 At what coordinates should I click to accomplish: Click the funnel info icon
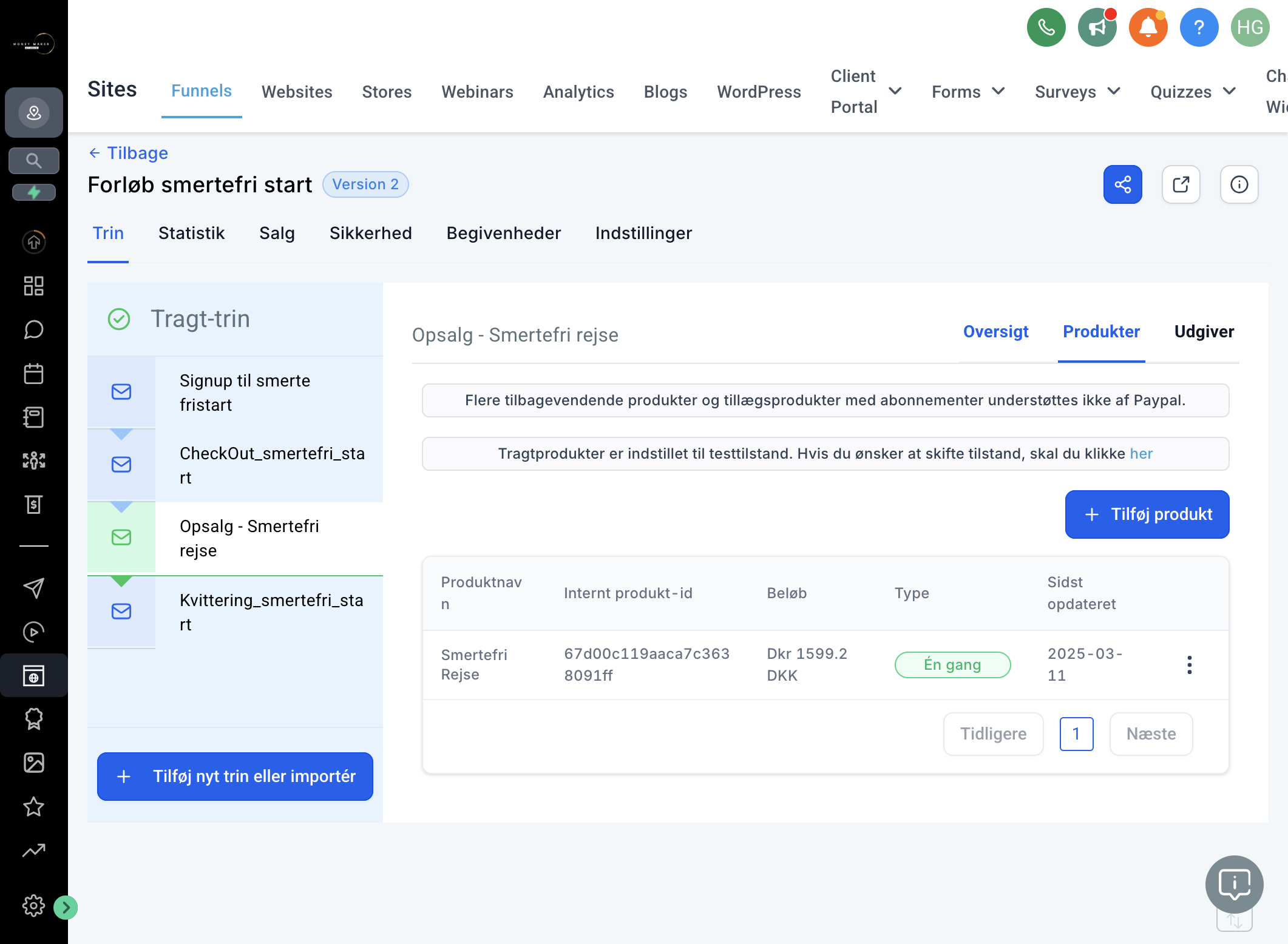(x=1239, y=184)
